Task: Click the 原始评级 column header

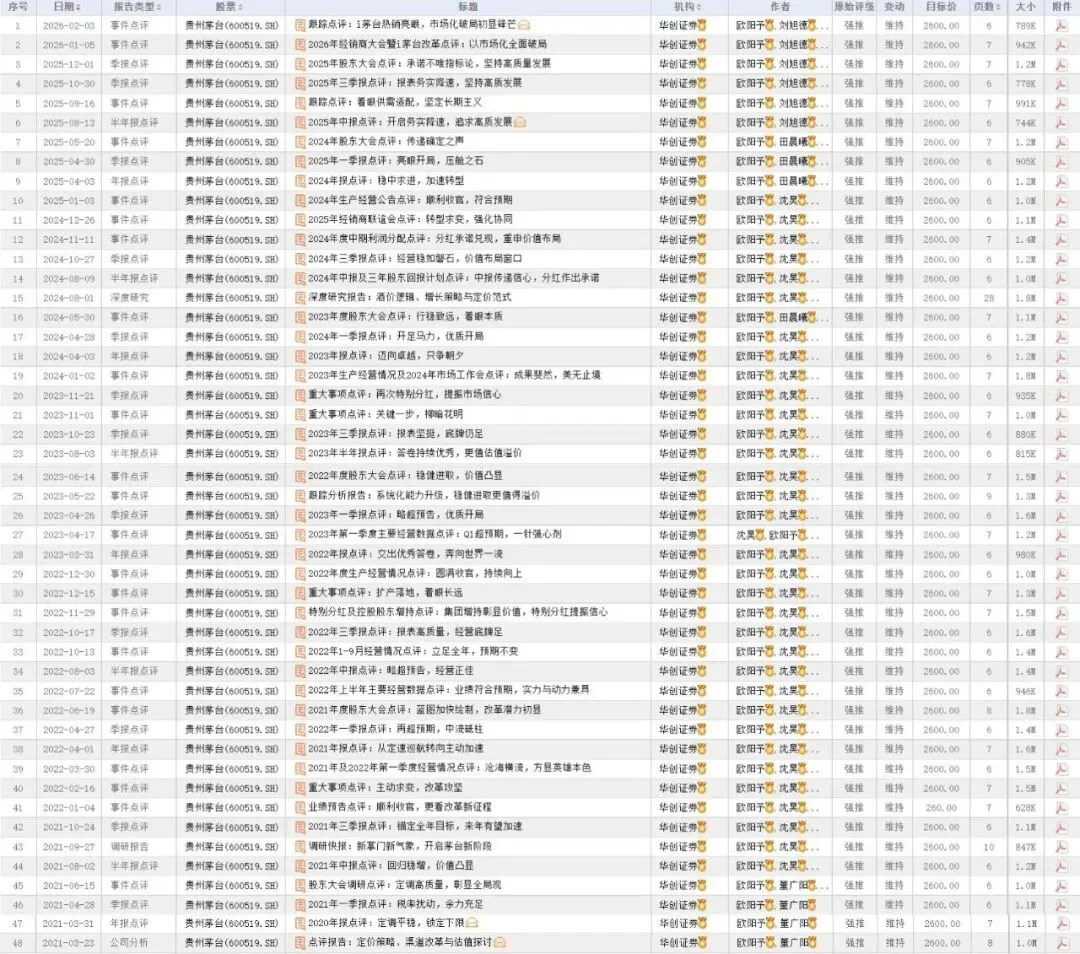Action: (x=854, y=7)
